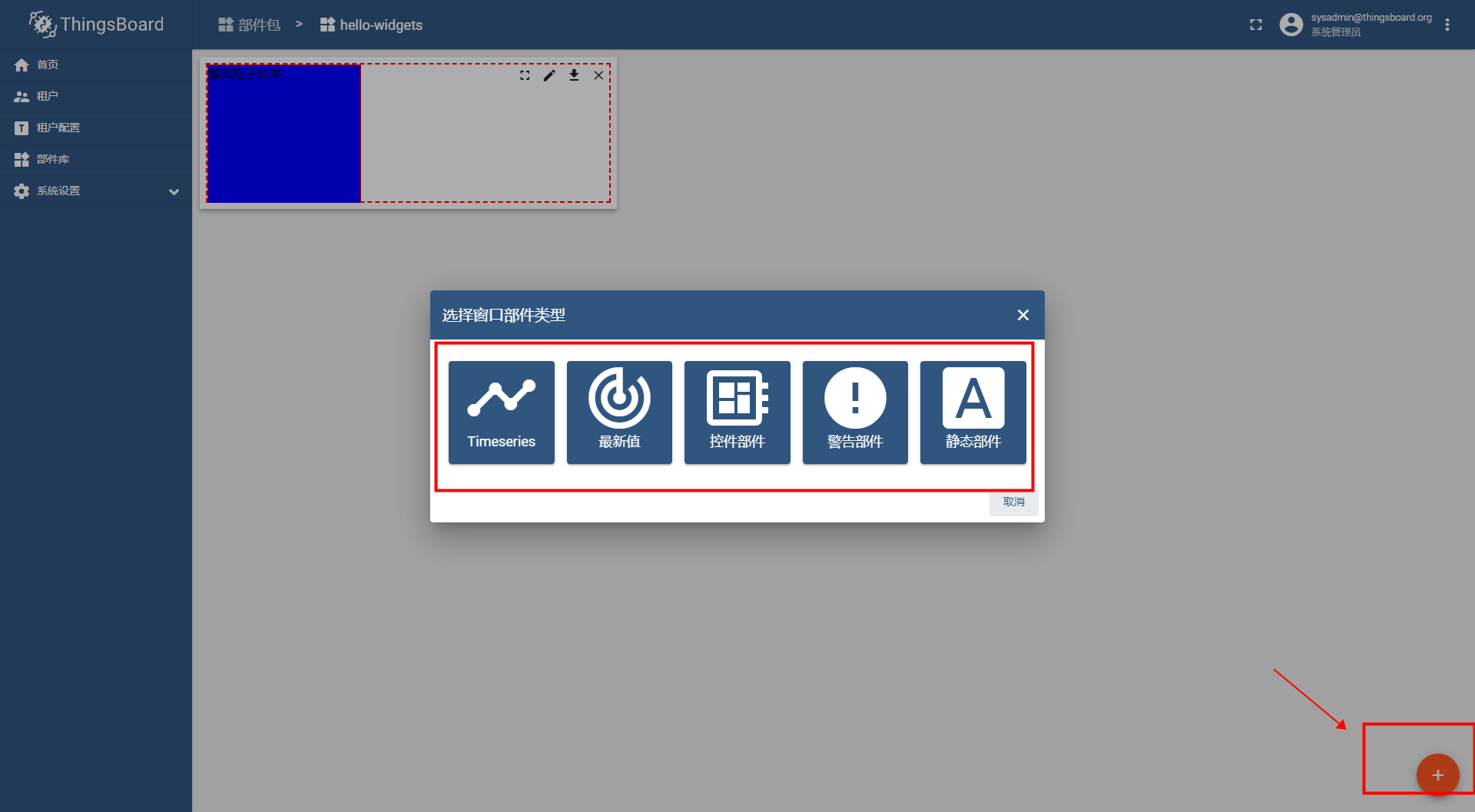Viewport: 1475px width, 812px height.
Task: Close the widget type dialog
Action: 1023,315
